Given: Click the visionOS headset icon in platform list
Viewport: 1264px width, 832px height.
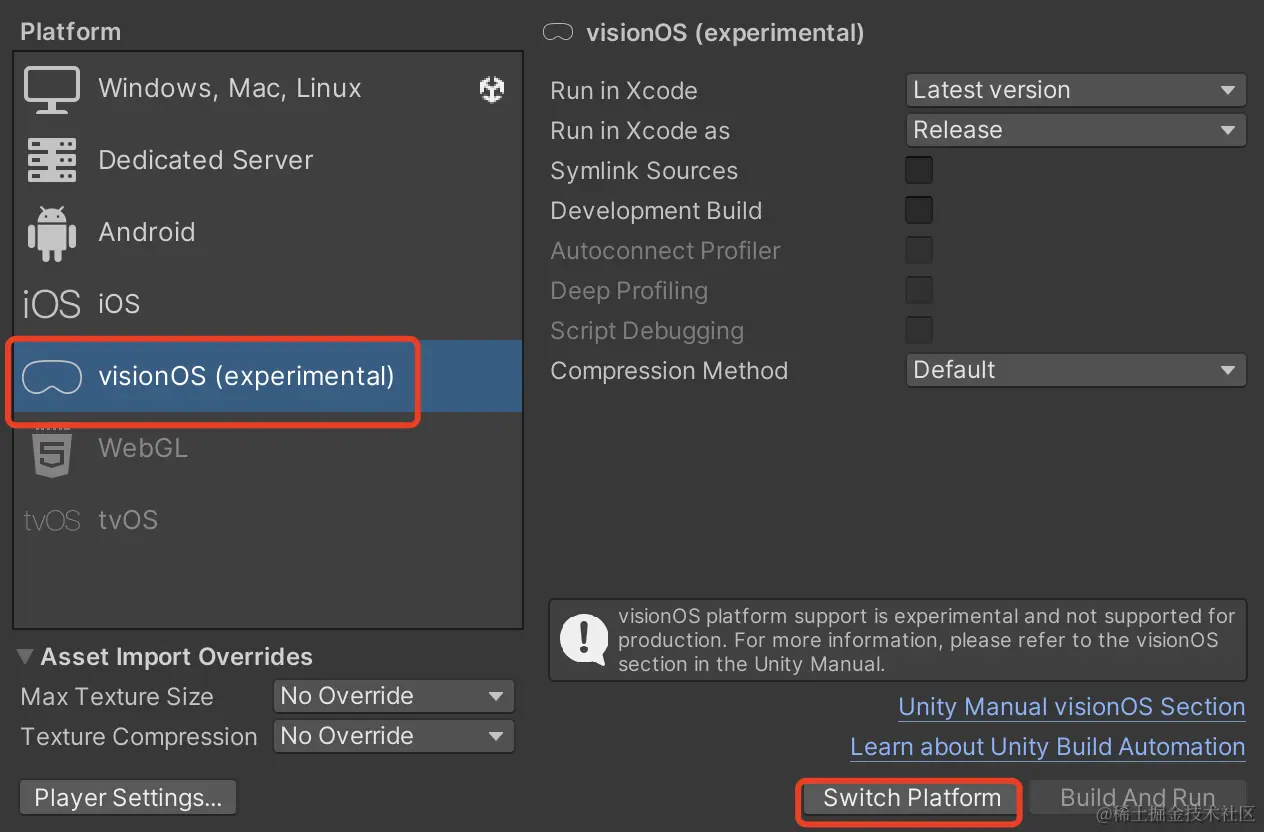Looking at the screenshot, I should 52,377.
